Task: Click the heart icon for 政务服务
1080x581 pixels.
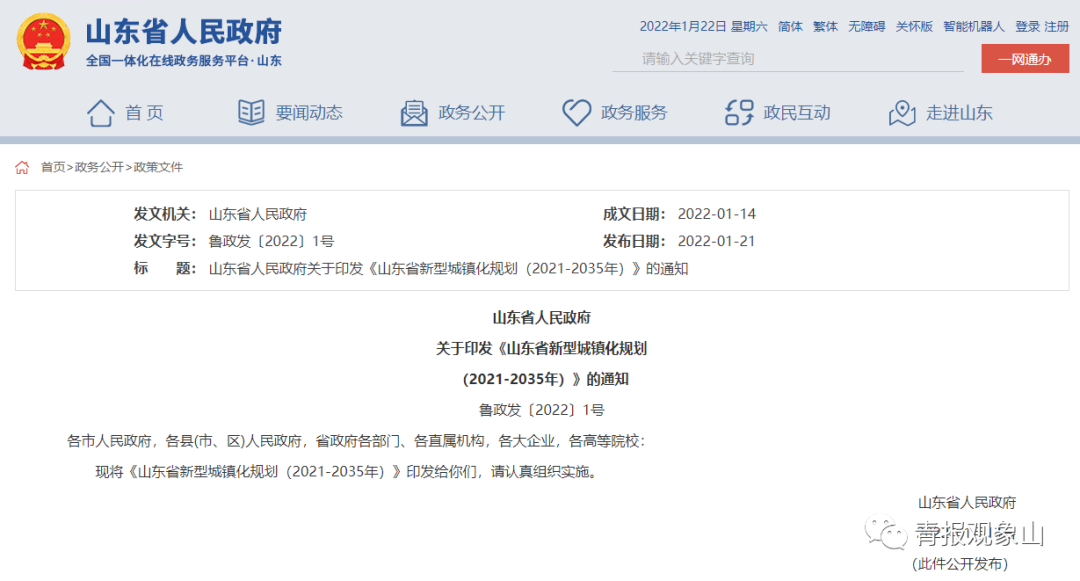Action: (576, 113)
